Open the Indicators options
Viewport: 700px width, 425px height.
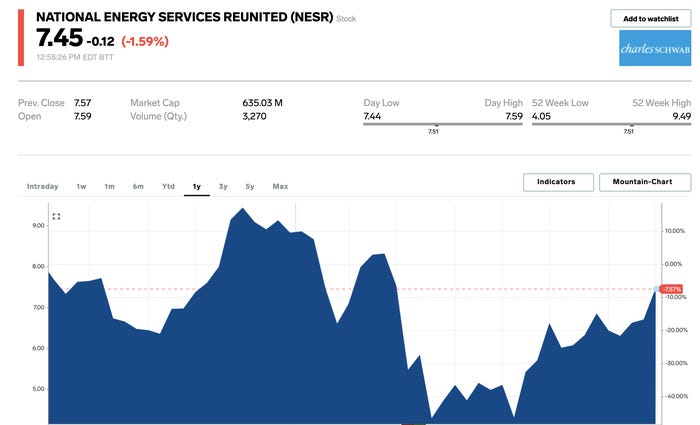tap(558, 182)
